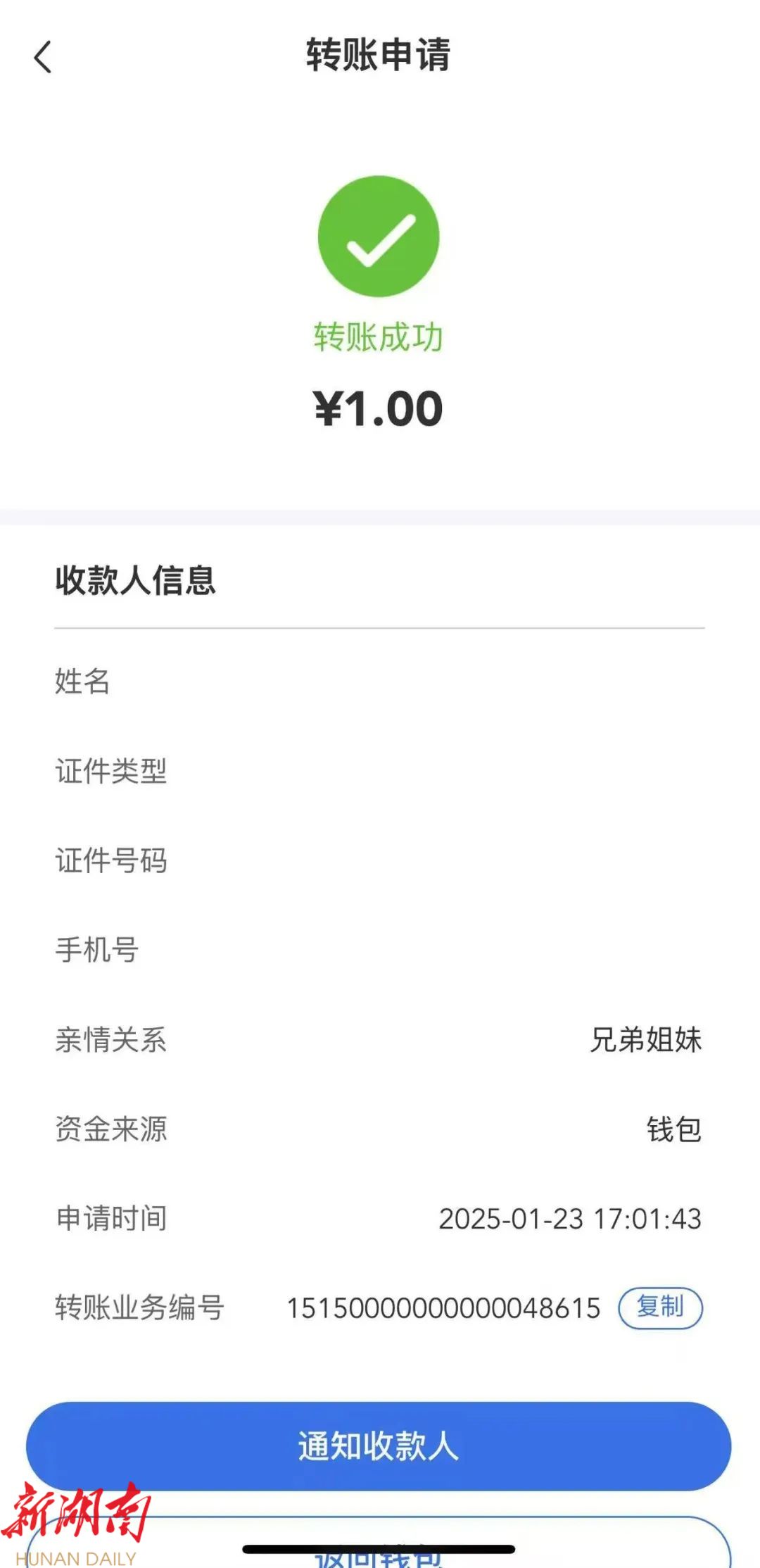Click the 转账申请 page title

379,55
